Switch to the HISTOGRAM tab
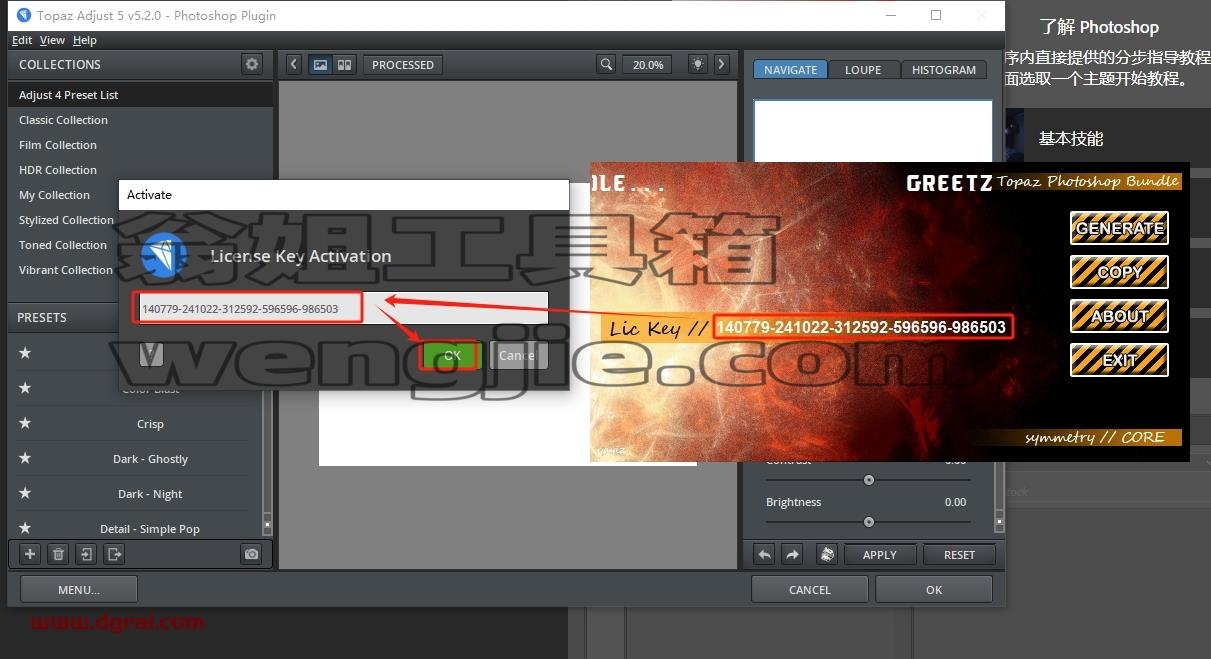Screen dimensions: 1211x659 point(944,70)
